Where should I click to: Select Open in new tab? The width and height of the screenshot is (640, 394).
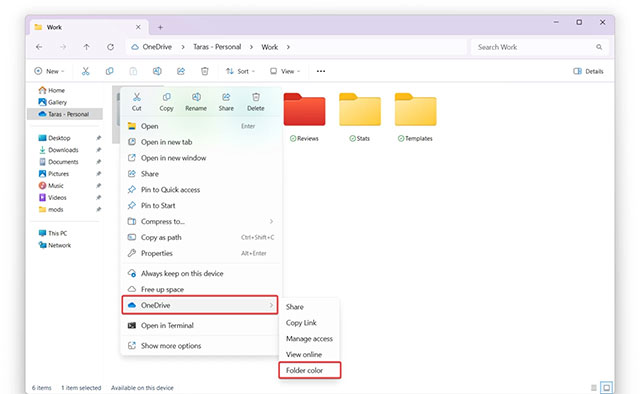coord(200,142)
